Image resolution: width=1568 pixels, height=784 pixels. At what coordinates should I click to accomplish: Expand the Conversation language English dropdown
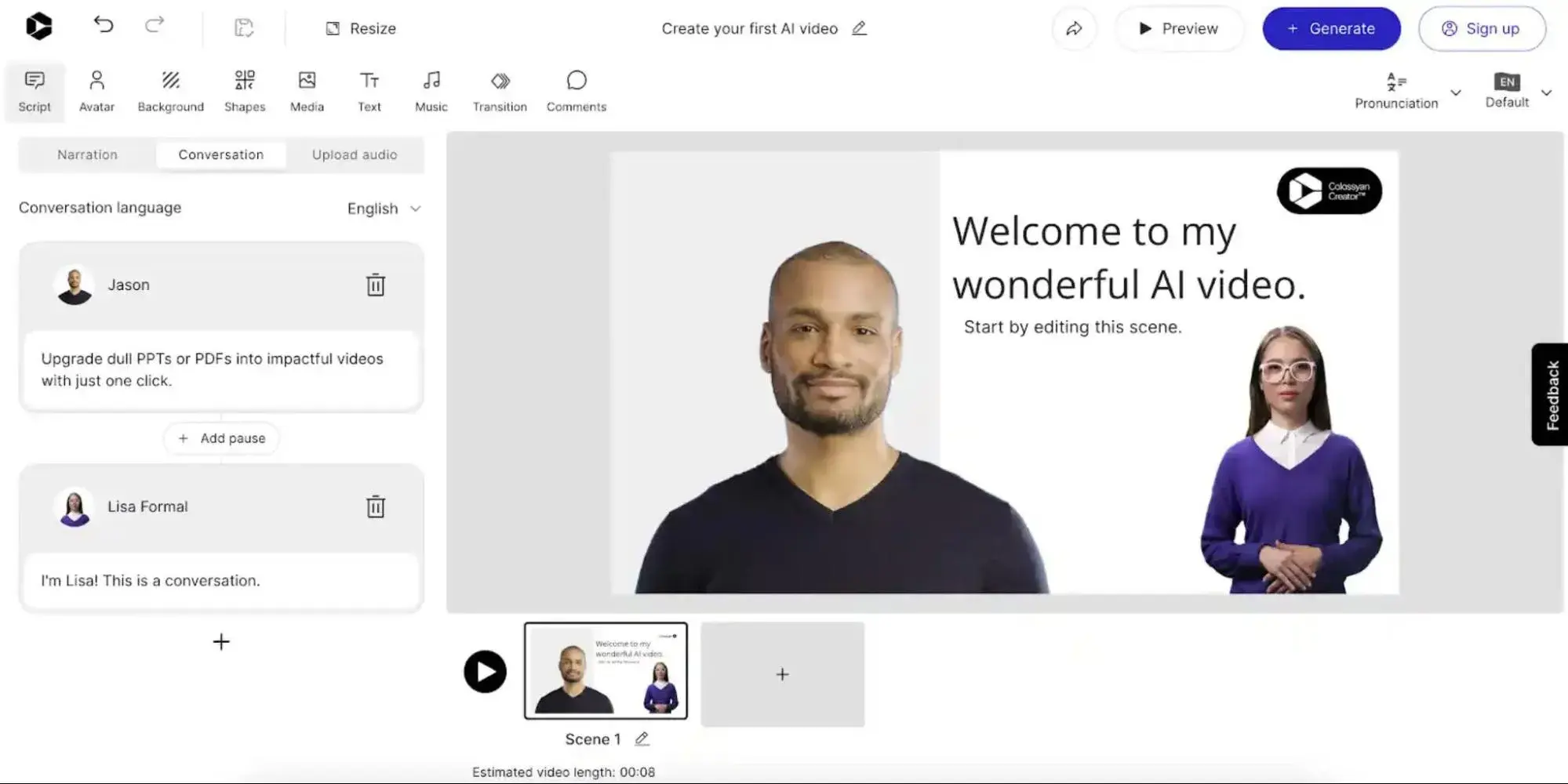[384, 209]
